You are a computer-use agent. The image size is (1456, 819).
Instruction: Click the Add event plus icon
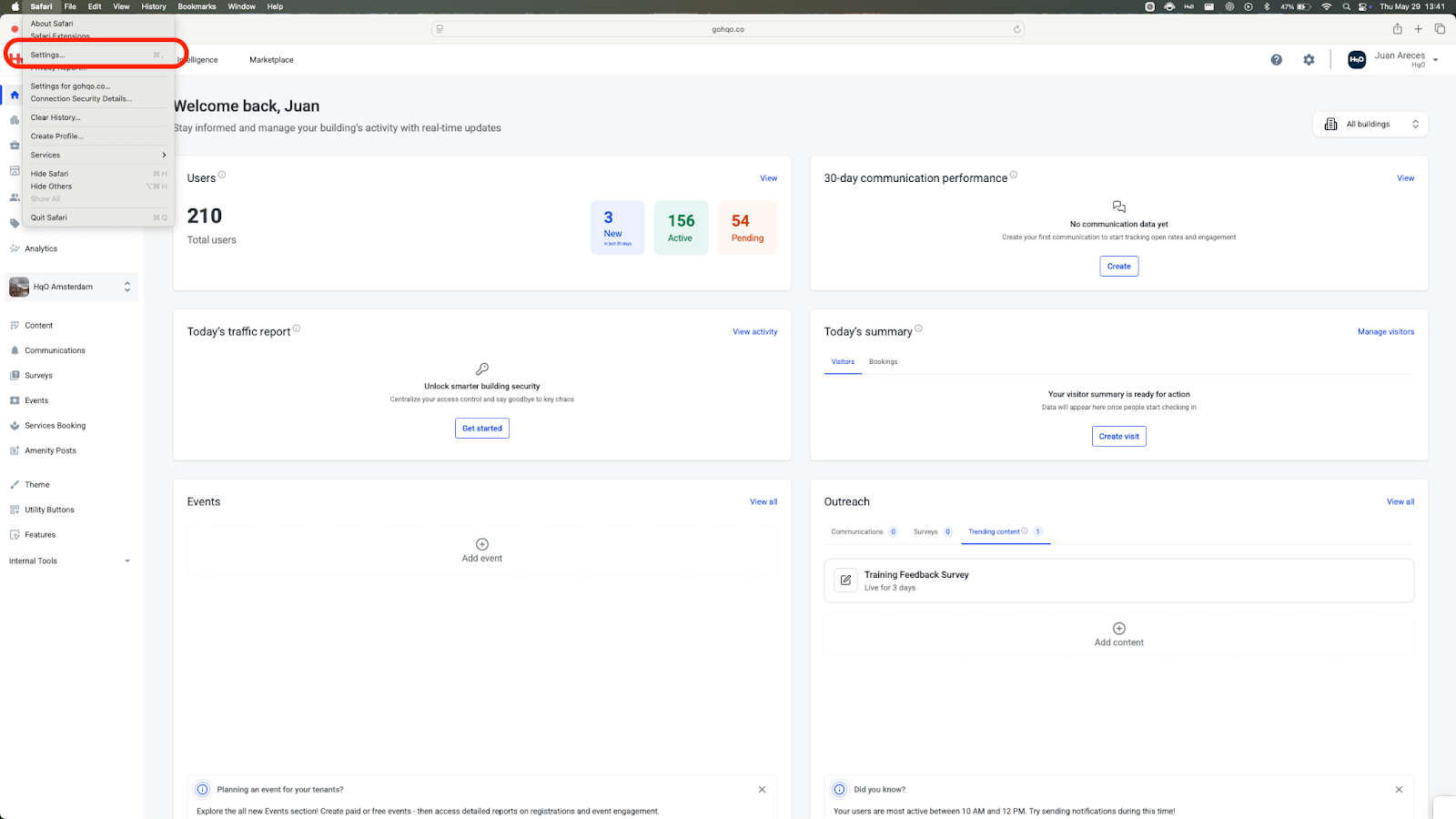pos(482,544)
